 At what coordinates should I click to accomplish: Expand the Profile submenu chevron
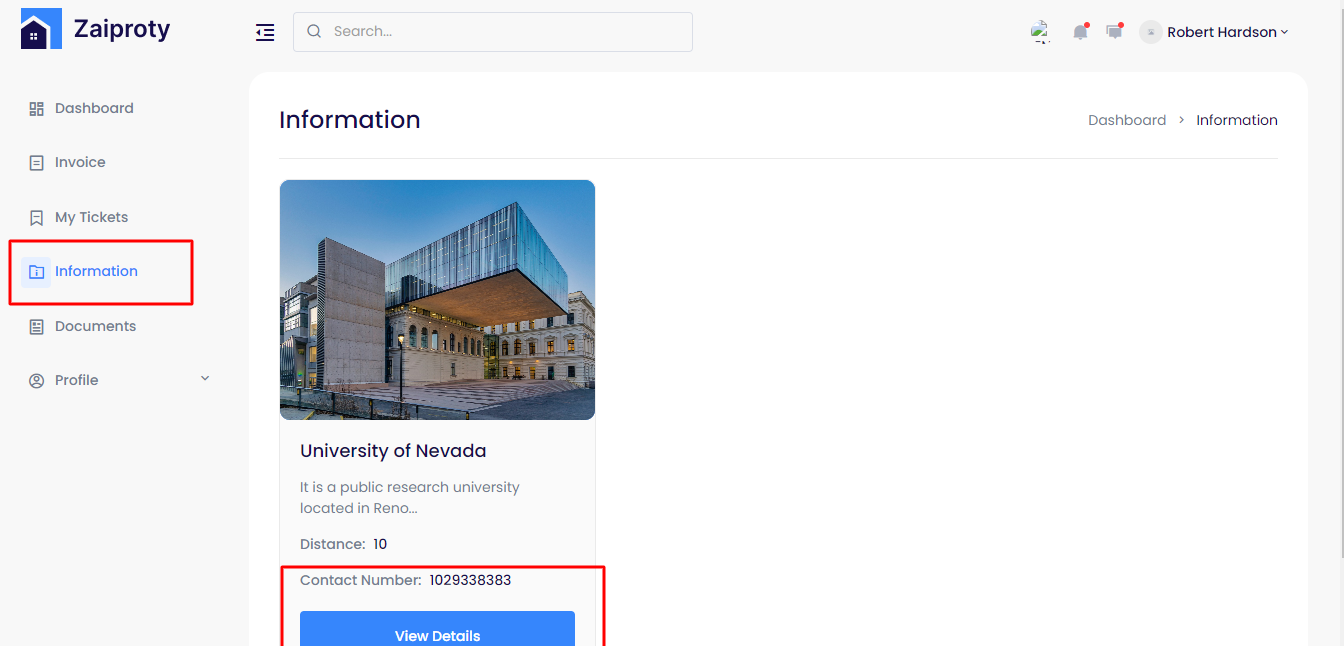(x=205, y=379)
